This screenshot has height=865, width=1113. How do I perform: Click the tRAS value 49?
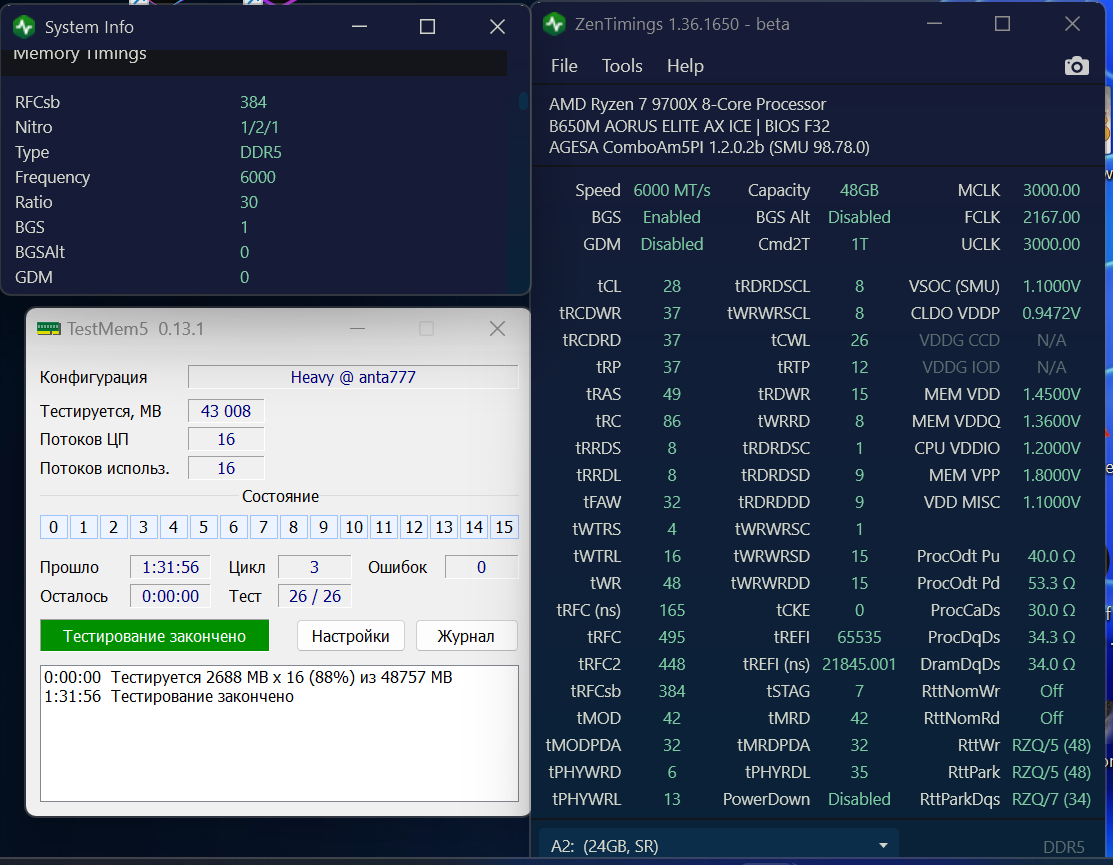671,394
